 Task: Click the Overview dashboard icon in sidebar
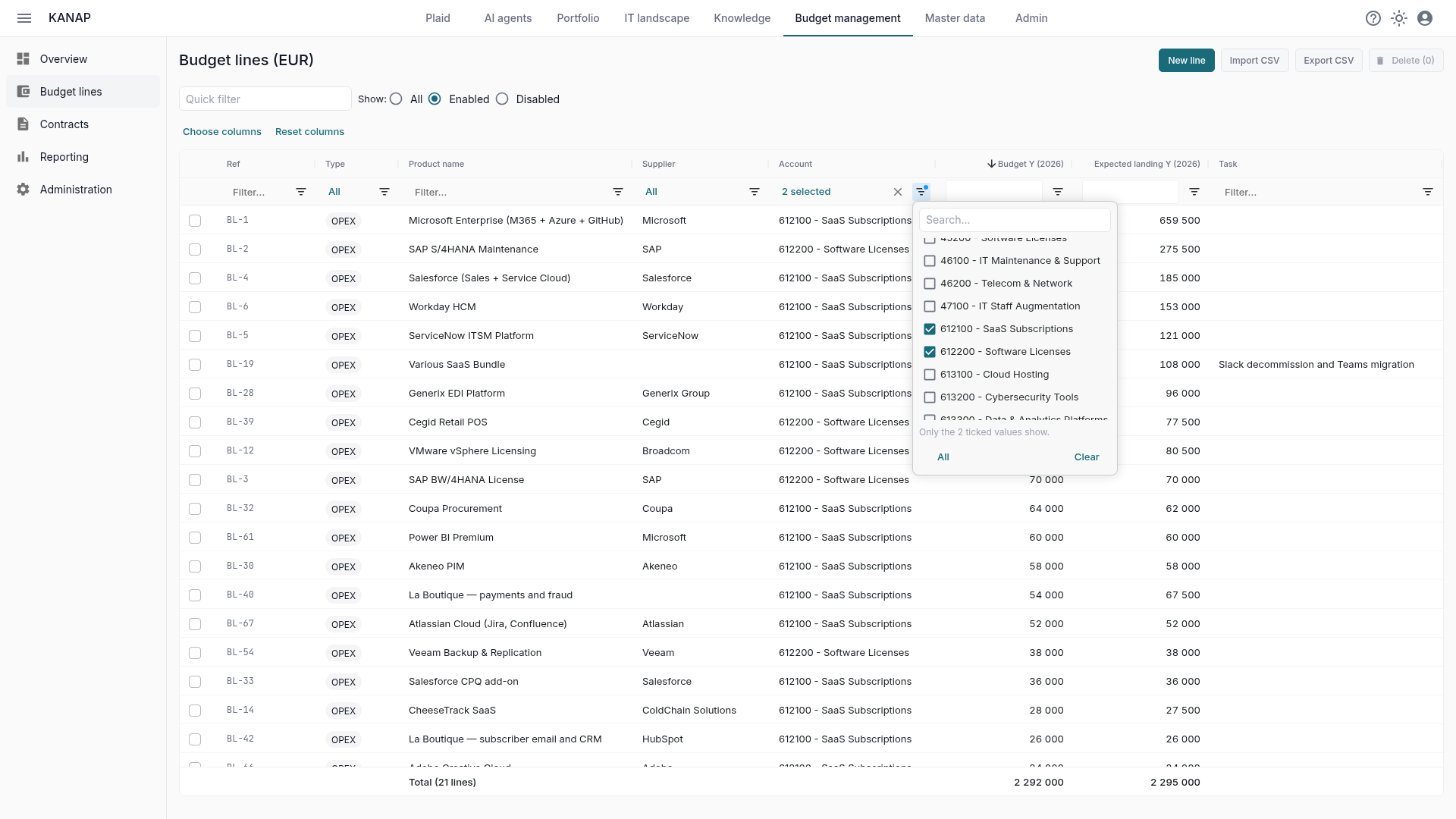(24, 59)
